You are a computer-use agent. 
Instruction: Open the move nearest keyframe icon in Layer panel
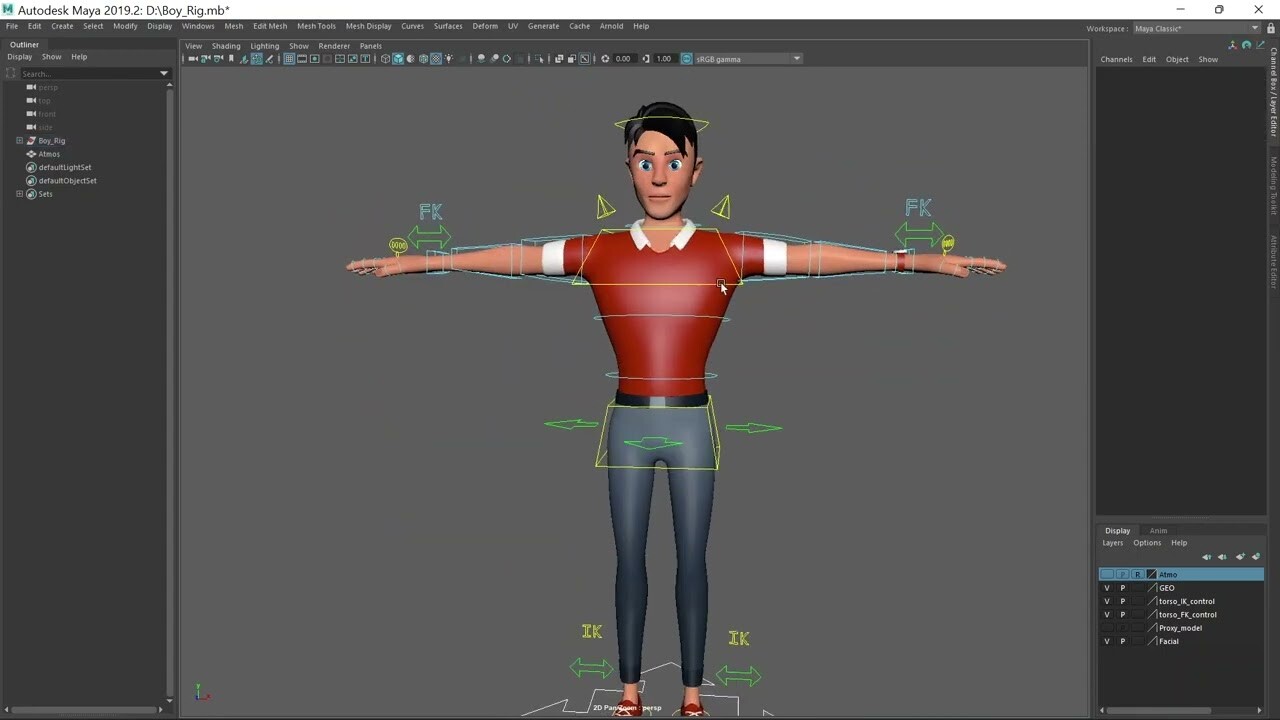(1207, 557)
